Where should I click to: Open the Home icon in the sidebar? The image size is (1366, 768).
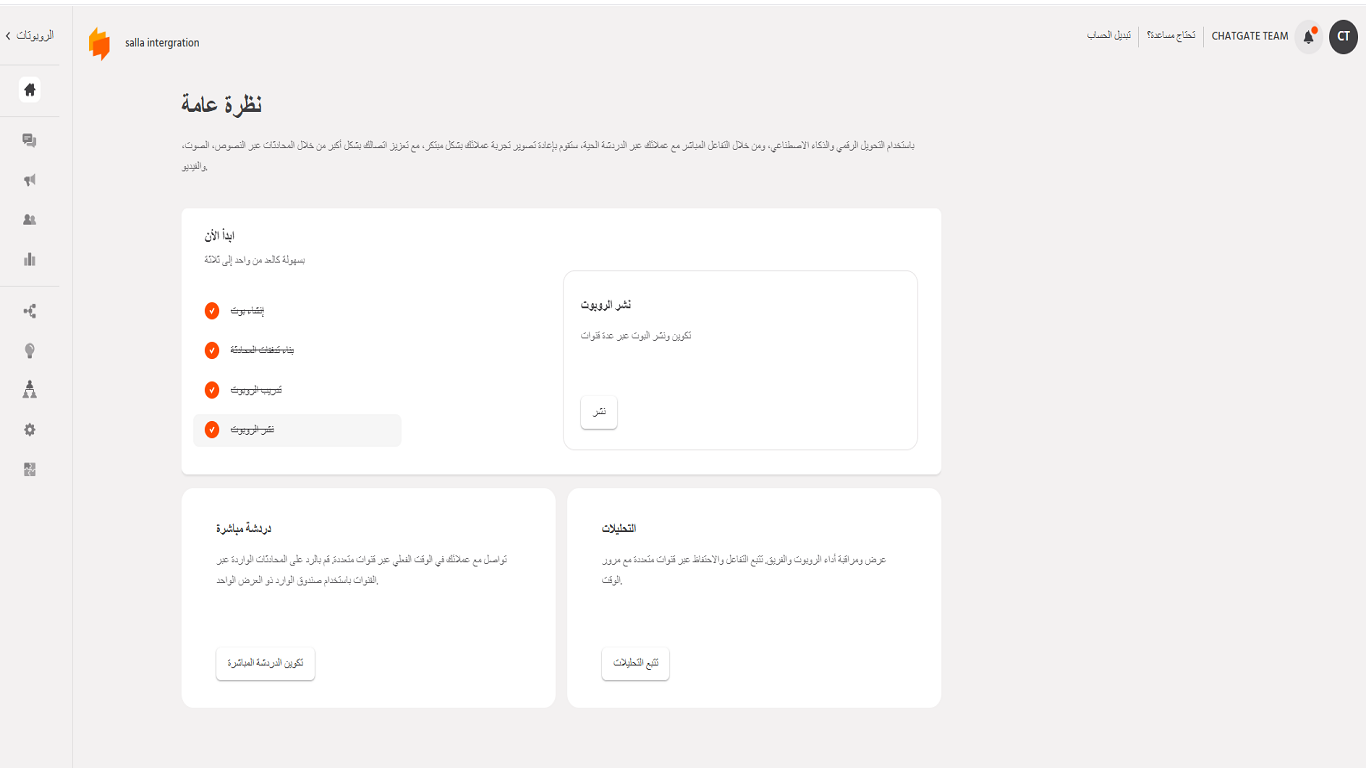(30, 90)
